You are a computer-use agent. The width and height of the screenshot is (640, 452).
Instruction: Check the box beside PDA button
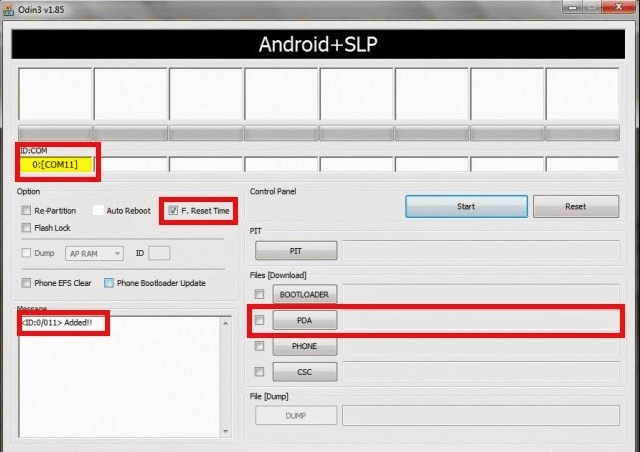259,320
